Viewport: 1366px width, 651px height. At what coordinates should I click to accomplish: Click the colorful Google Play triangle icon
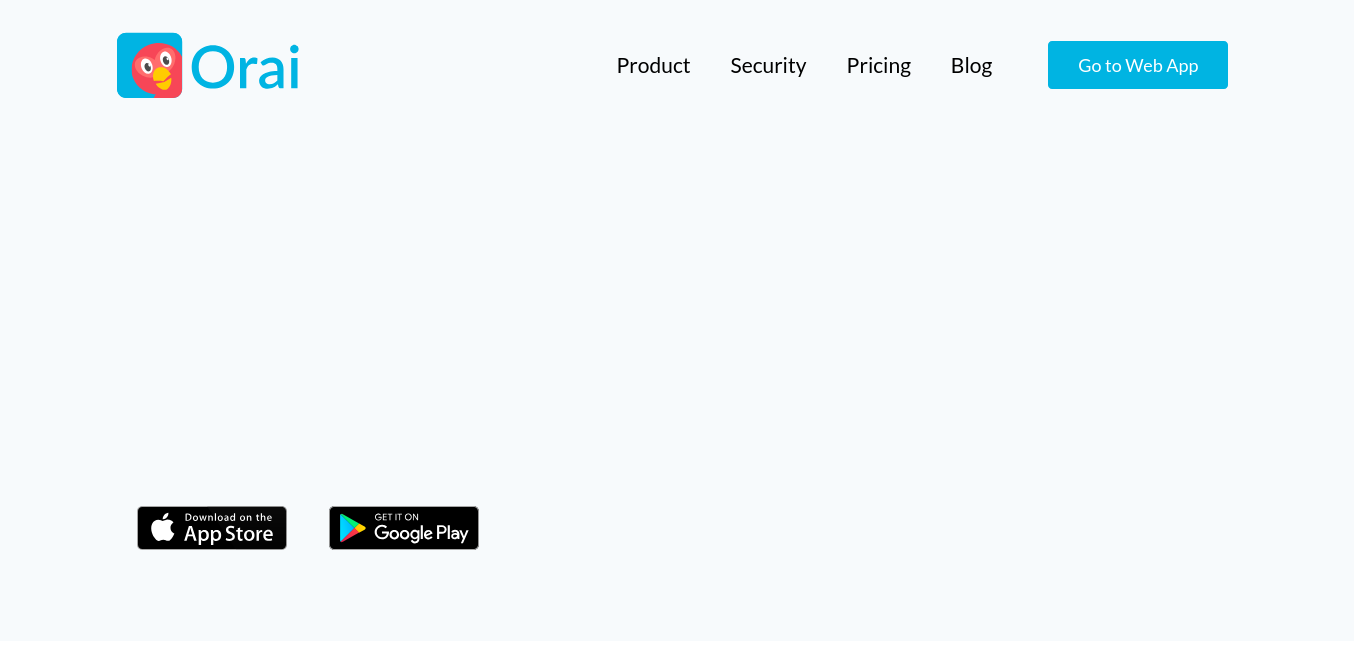tap(352, 528)
